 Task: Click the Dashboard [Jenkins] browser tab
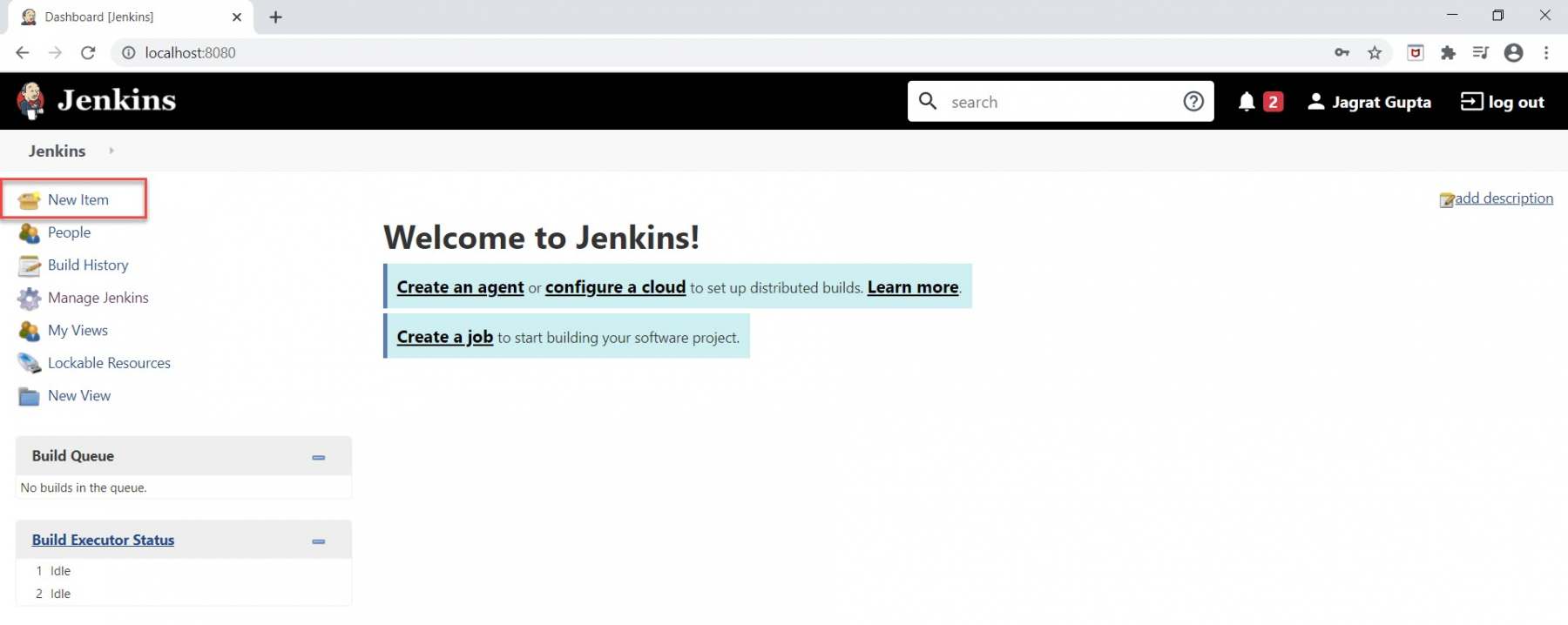tap(131, 17)
